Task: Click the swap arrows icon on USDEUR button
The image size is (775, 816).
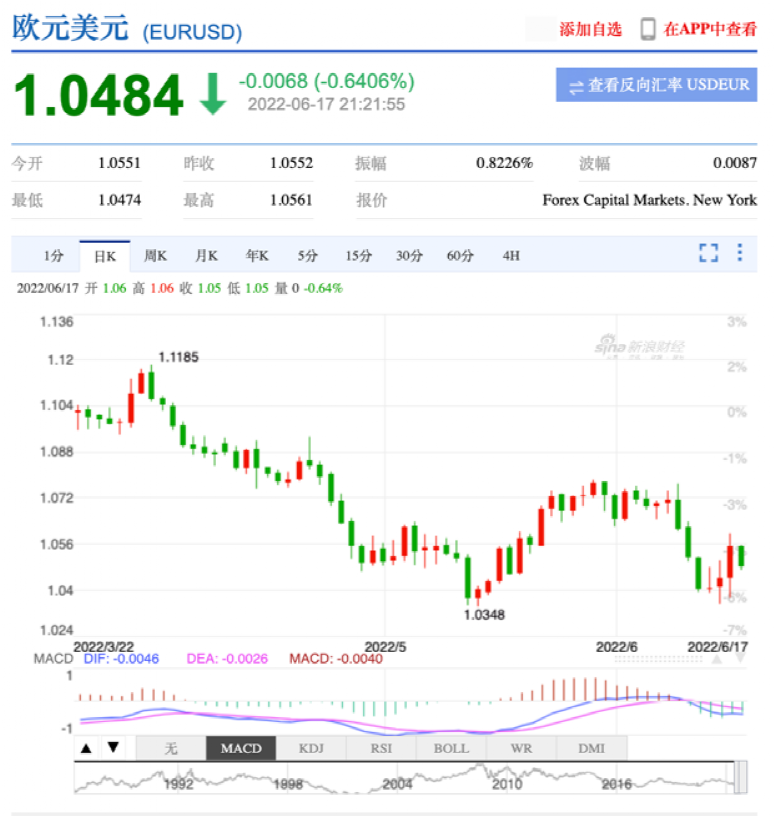Action: click(576, 87)
